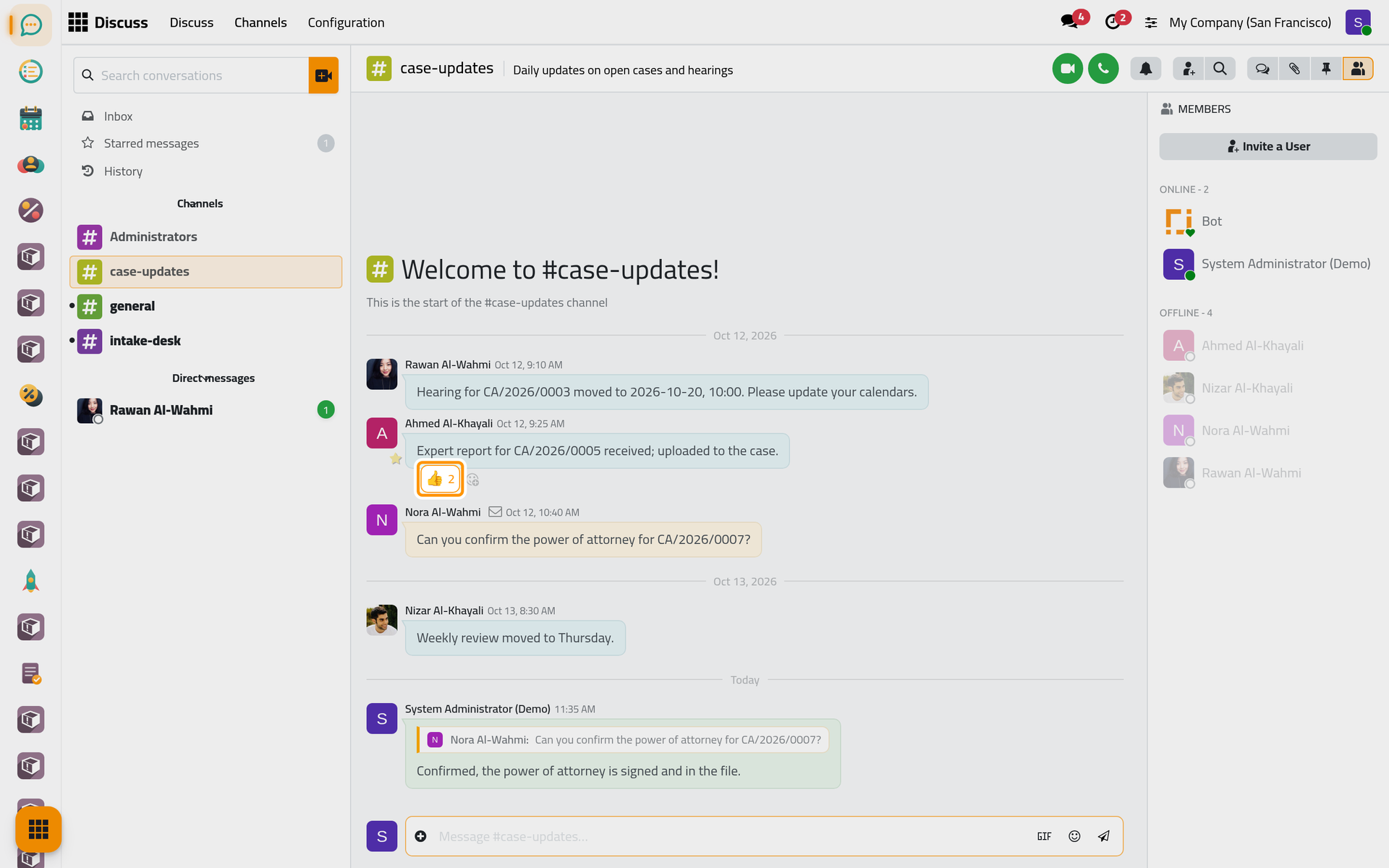Open the threads panel icon

[x=1262, y=69]
